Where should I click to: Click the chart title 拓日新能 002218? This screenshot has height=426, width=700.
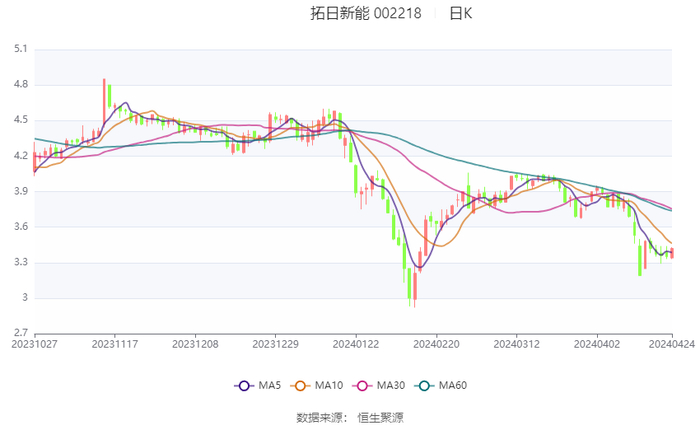366,14
